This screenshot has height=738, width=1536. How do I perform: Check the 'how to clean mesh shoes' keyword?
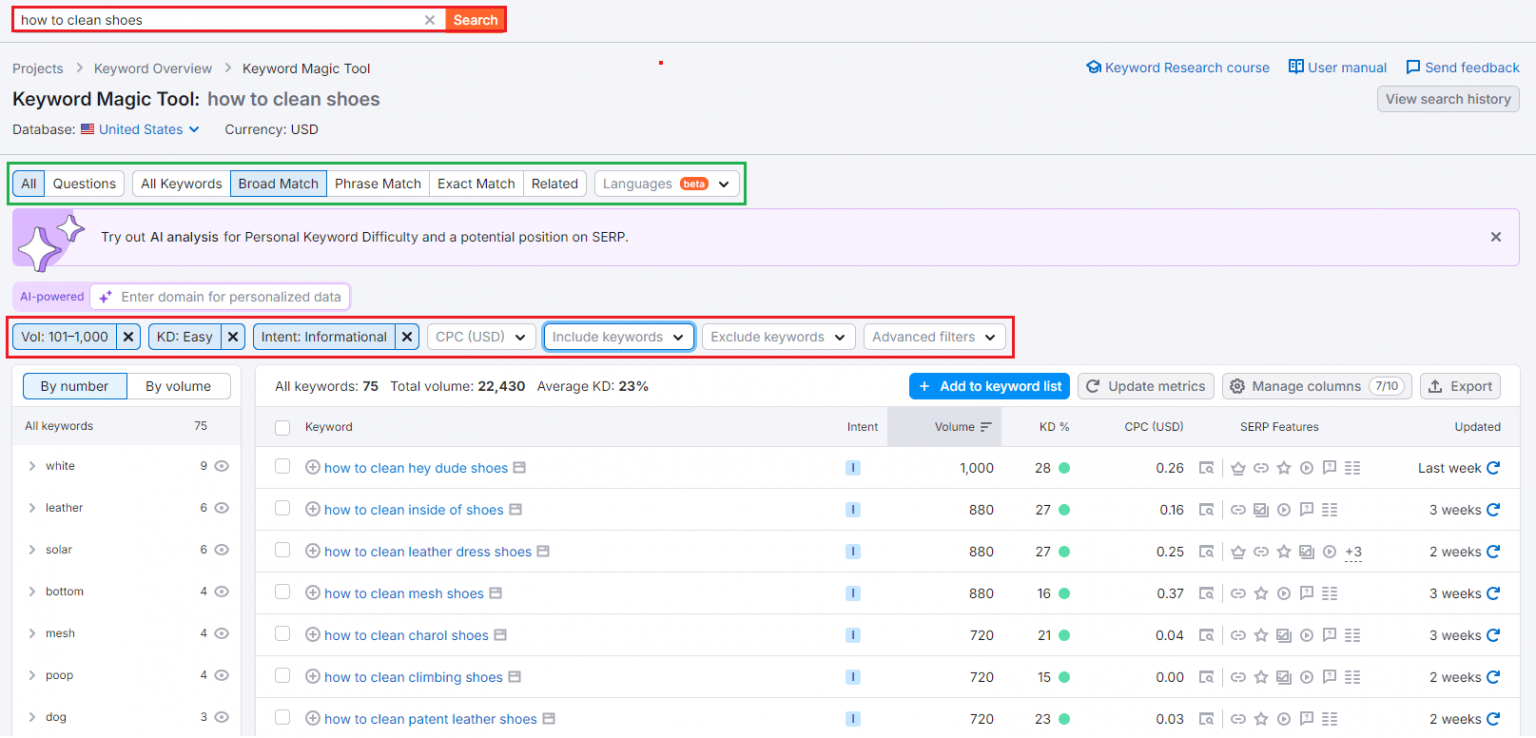click(x=282, y=593)
